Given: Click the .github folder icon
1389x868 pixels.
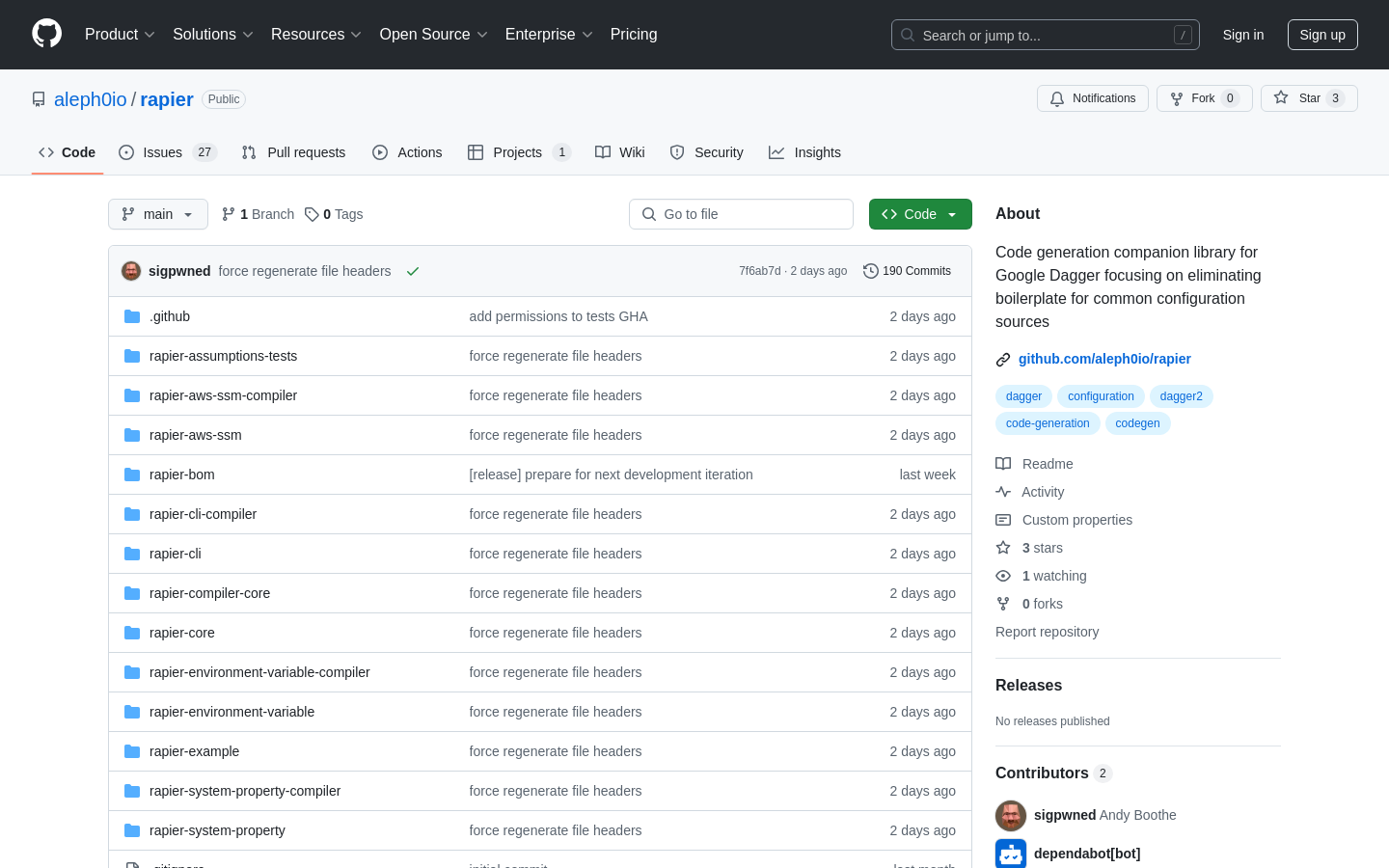Looking at the screenshot, I should point(132,316).
